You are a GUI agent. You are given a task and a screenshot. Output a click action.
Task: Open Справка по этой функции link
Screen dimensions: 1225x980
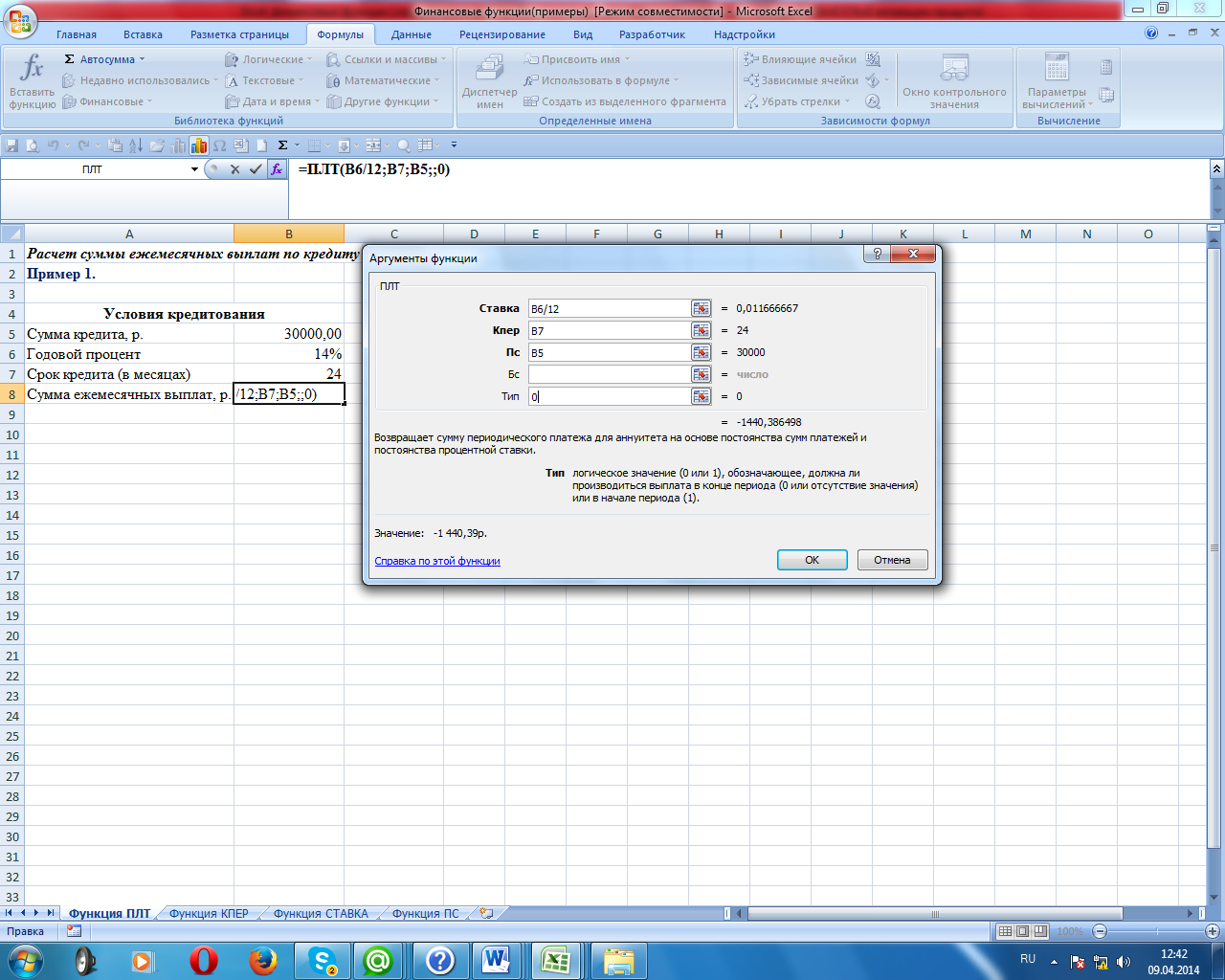437,561
